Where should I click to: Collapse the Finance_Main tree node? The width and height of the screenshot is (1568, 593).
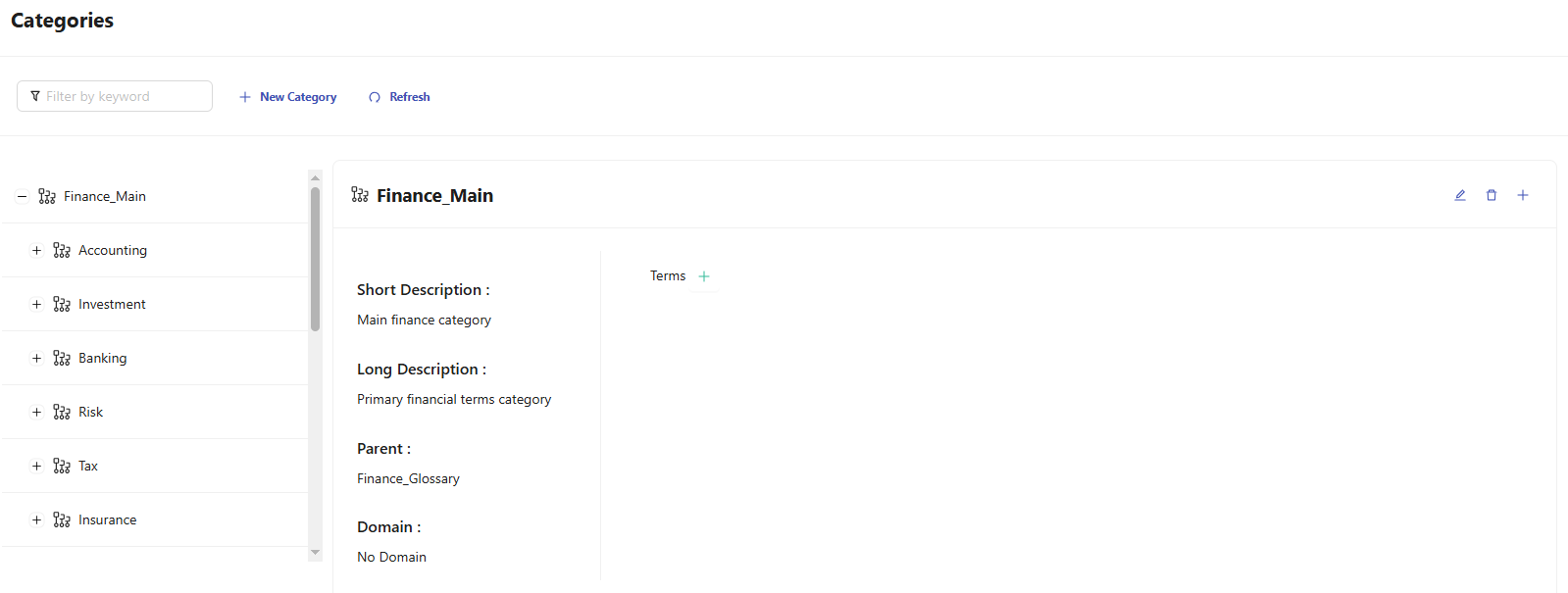(x=22, y=197)
